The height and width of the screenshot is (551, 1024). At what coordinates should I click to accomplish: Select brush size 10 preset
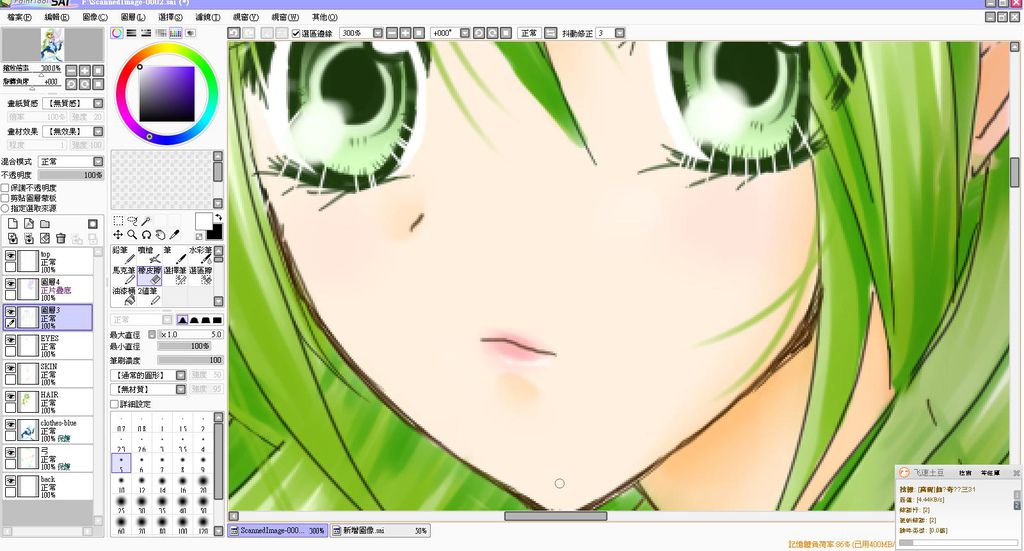coord(121,484)
